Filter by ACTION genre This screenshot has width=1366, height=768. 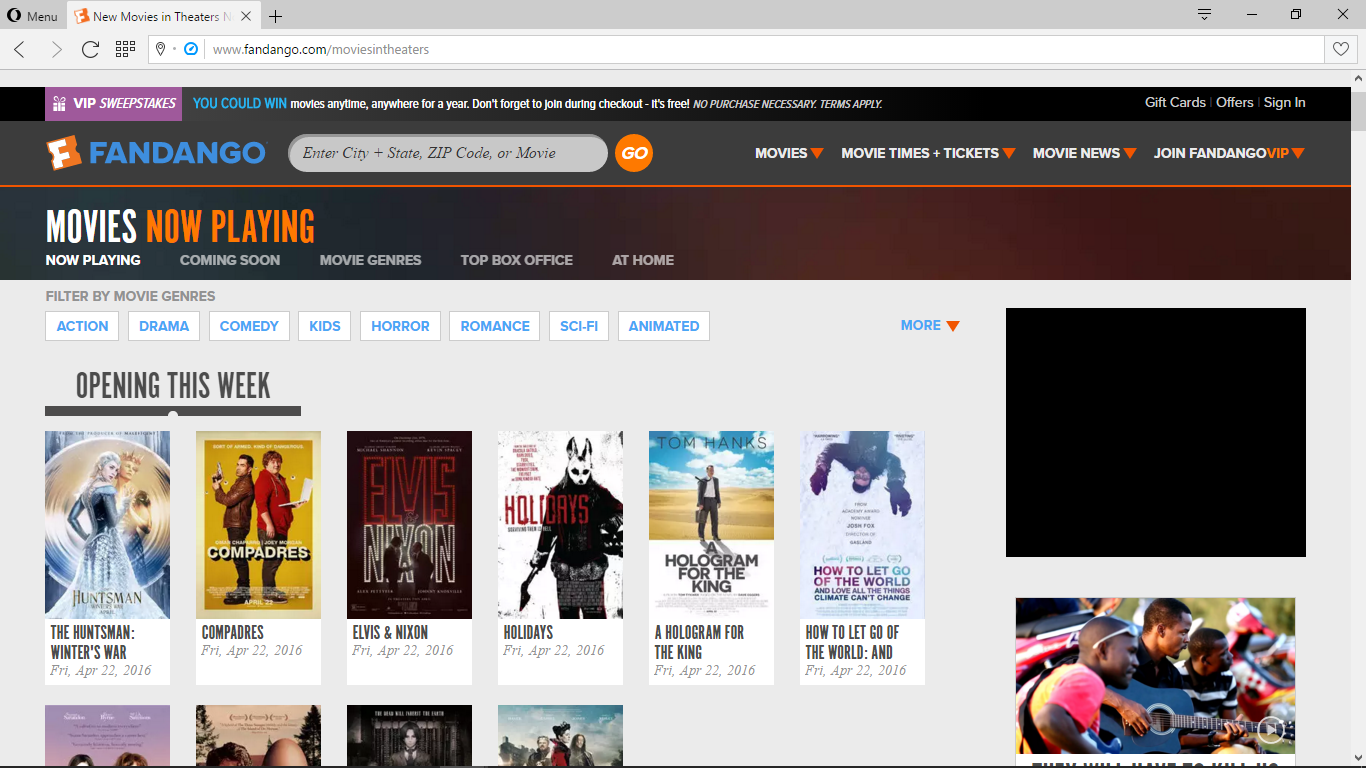(82, 326)
